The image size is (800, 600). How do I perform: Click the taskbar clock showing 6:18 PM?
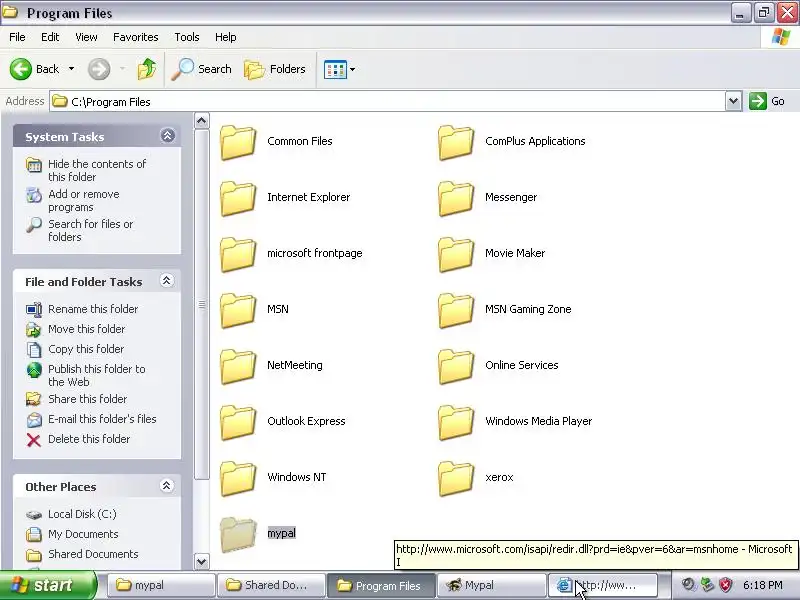point(763,585)
